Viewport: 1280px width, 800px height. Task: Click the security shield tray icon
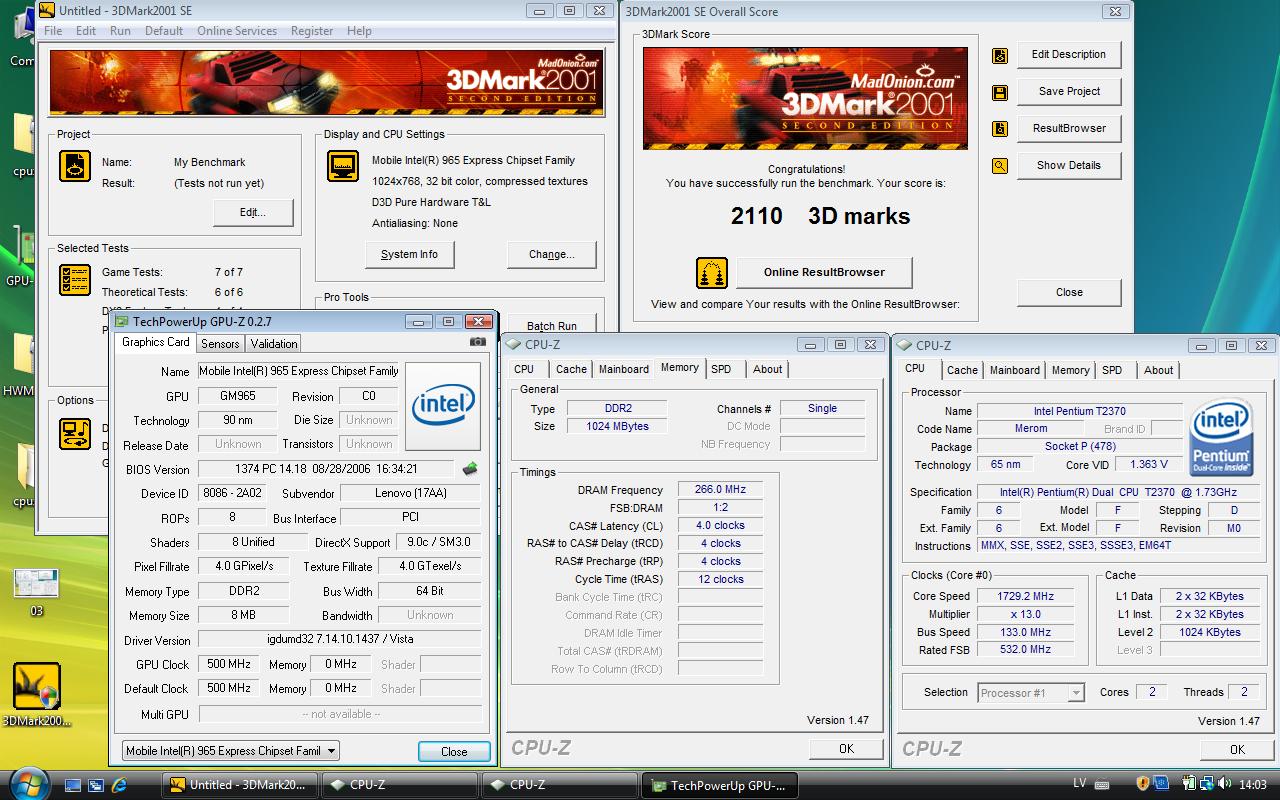[1143, 784]
